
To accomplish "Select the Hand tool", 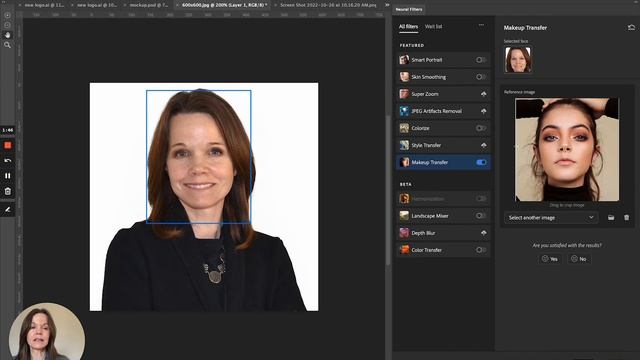I will pyautogui.click(x=7, y=35).
